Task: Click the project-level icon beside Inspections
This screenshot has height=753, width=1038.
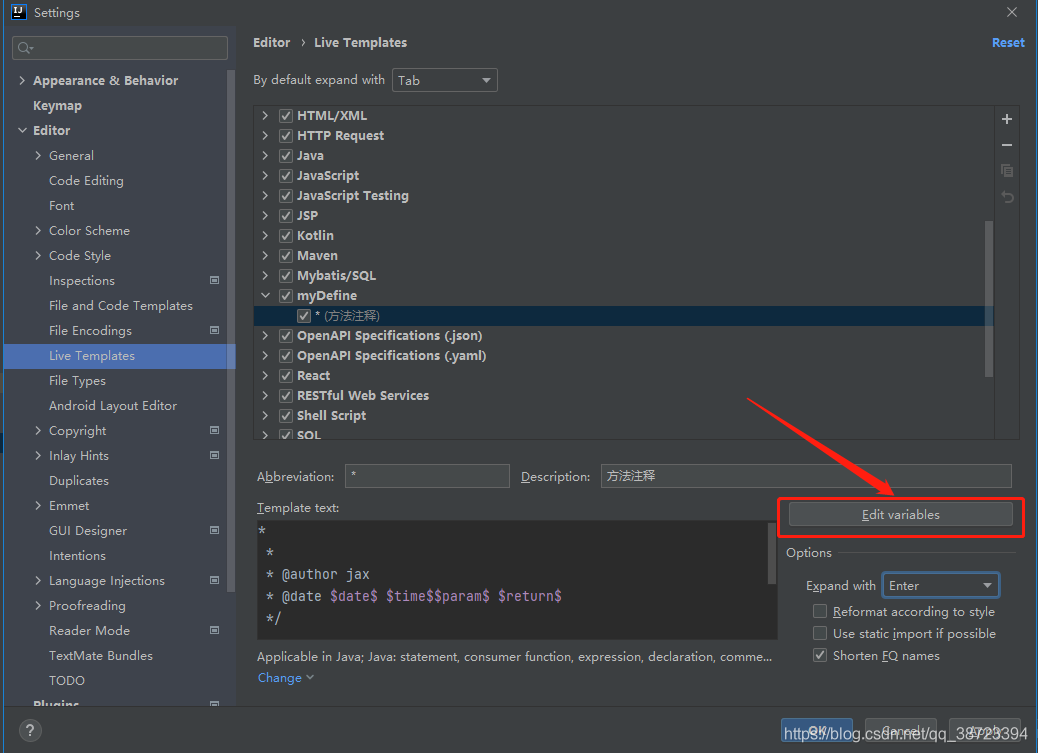Action: click(214, 280)
